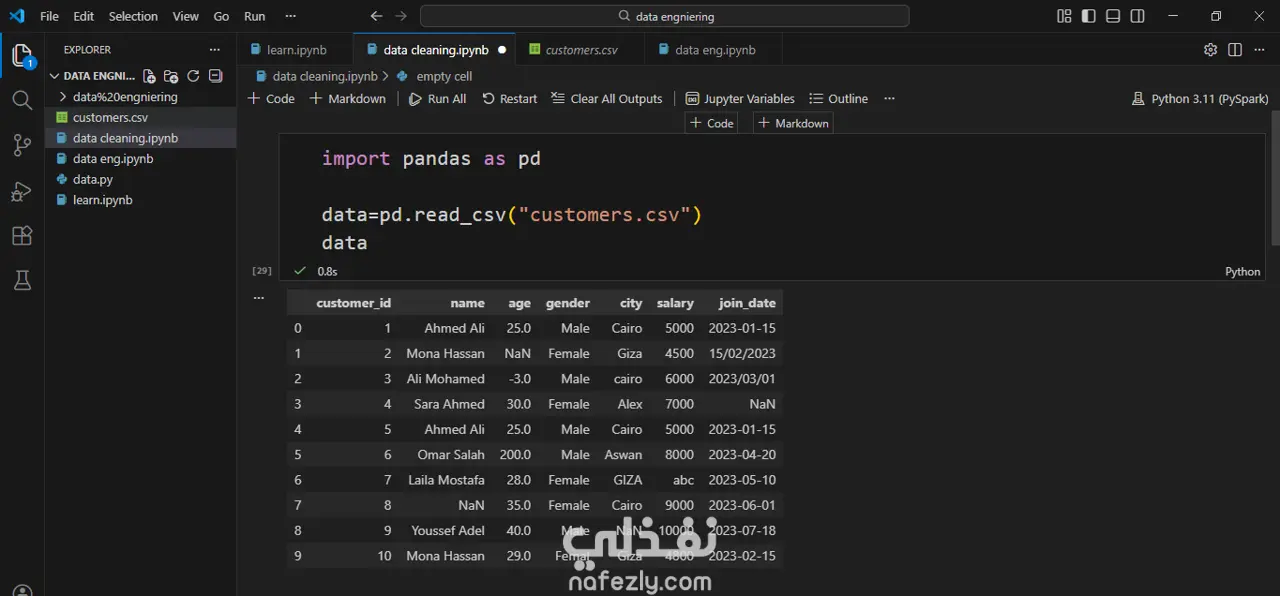This screenshot has width=1280, height=596.
Task: Go back using the navigation arrow
Action: coord(376,16)
